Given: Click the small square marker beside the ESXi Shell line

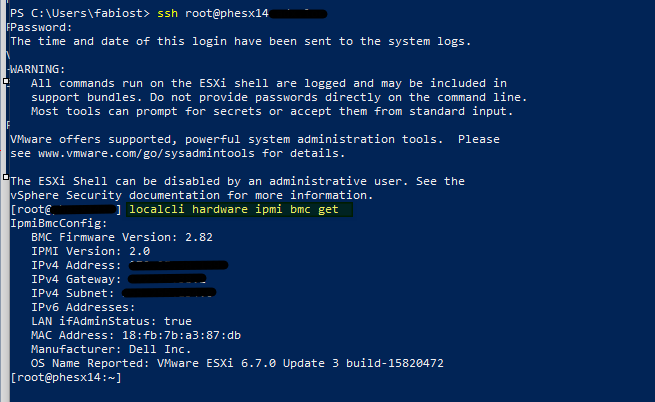Looking at the screenshot, I should pyautogui.click(x=6, y=177).
